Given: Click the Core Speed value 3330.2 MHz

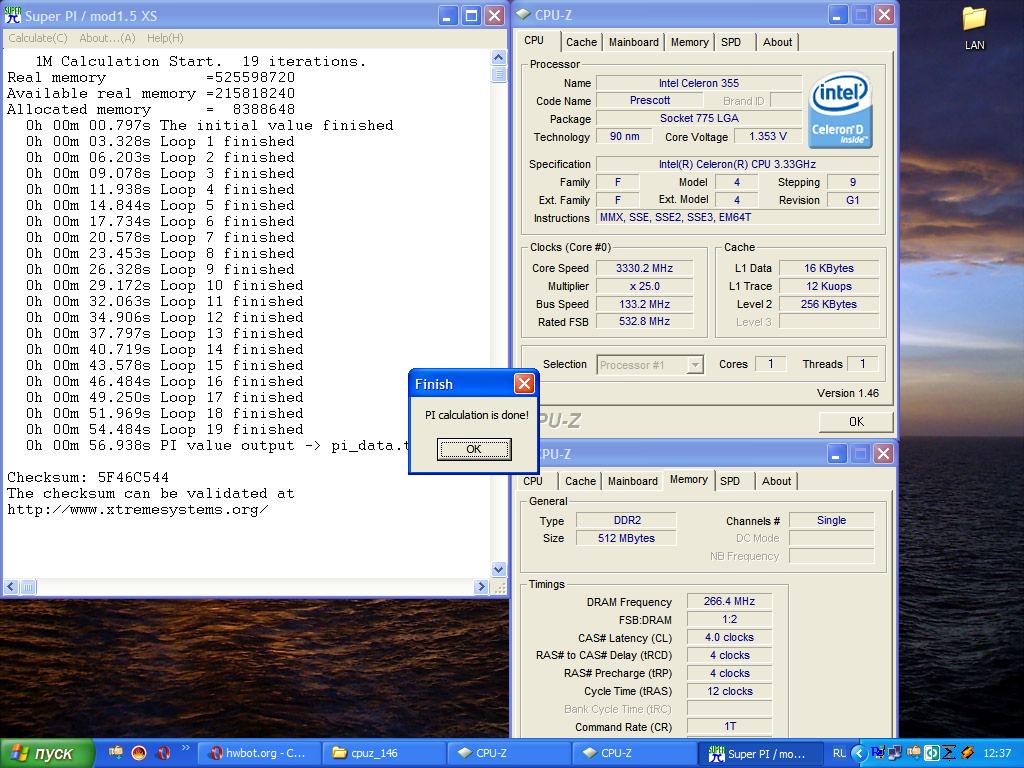Looking at the screenshot, I should [x=644, y=268].
